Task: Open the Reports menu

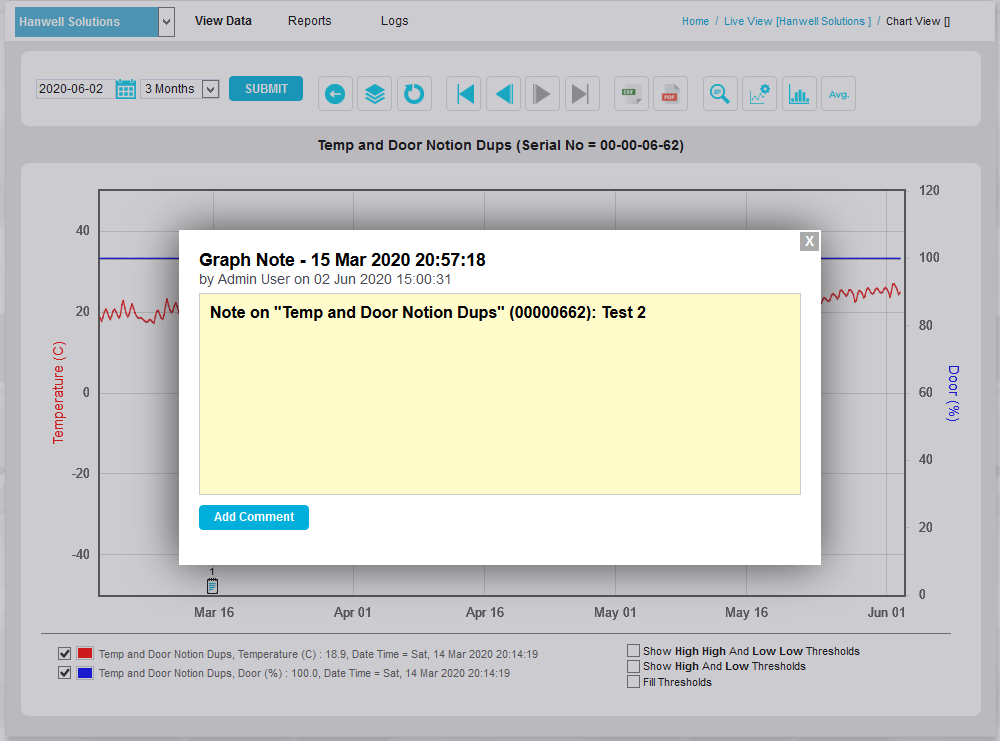Action: (309, 21)
